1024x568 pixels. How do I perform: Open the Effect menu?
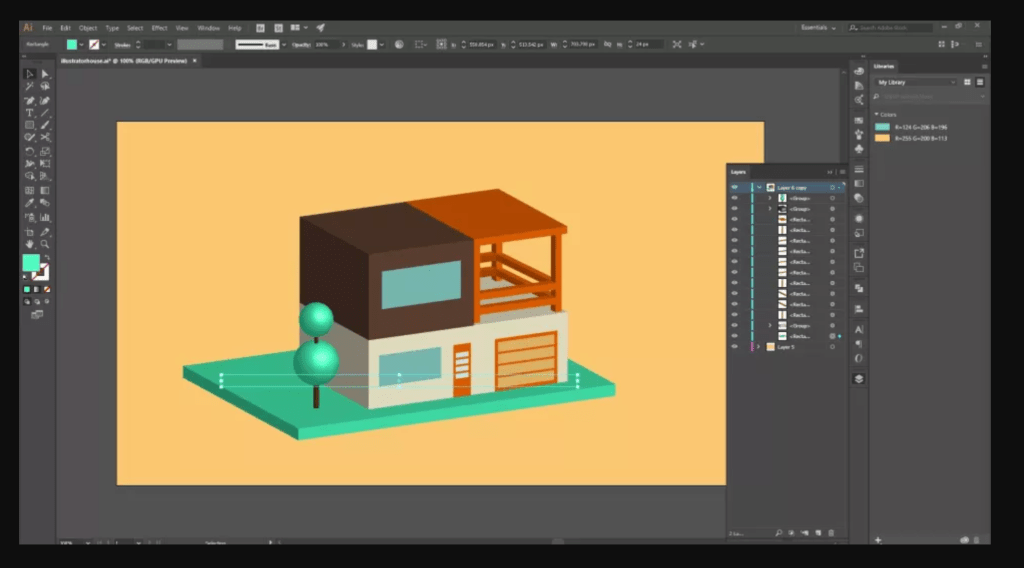160,28
